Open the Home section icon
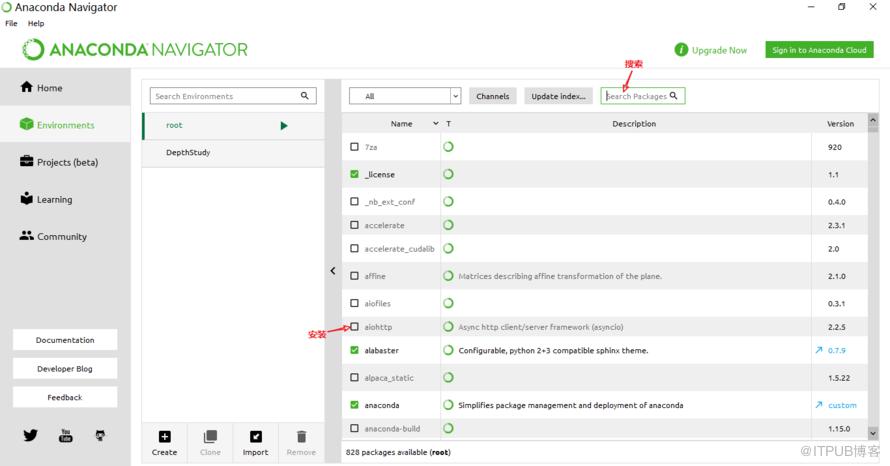This screenshot has height=466, width=890. pyautogui.click(x=27, y=87)
